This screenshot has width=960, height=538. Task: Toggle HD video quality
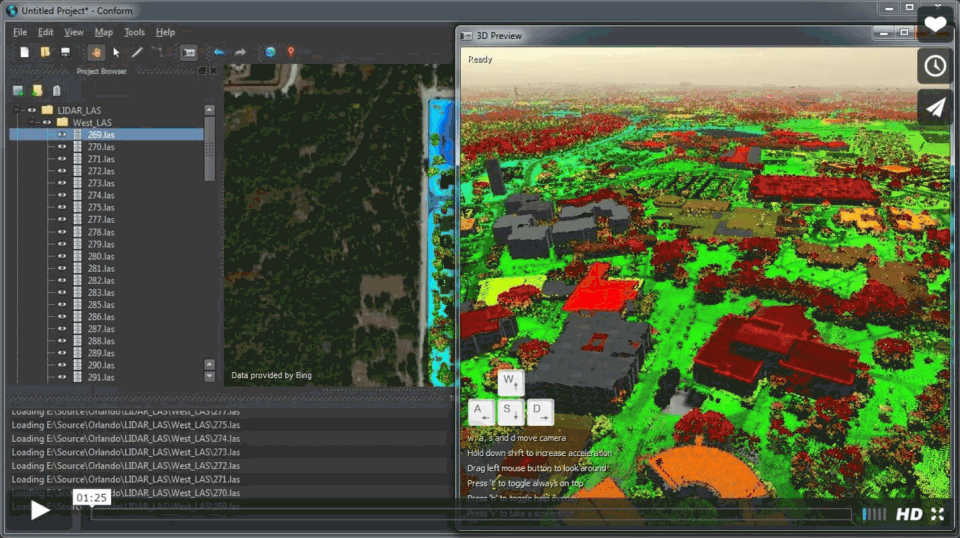[908, 514]
